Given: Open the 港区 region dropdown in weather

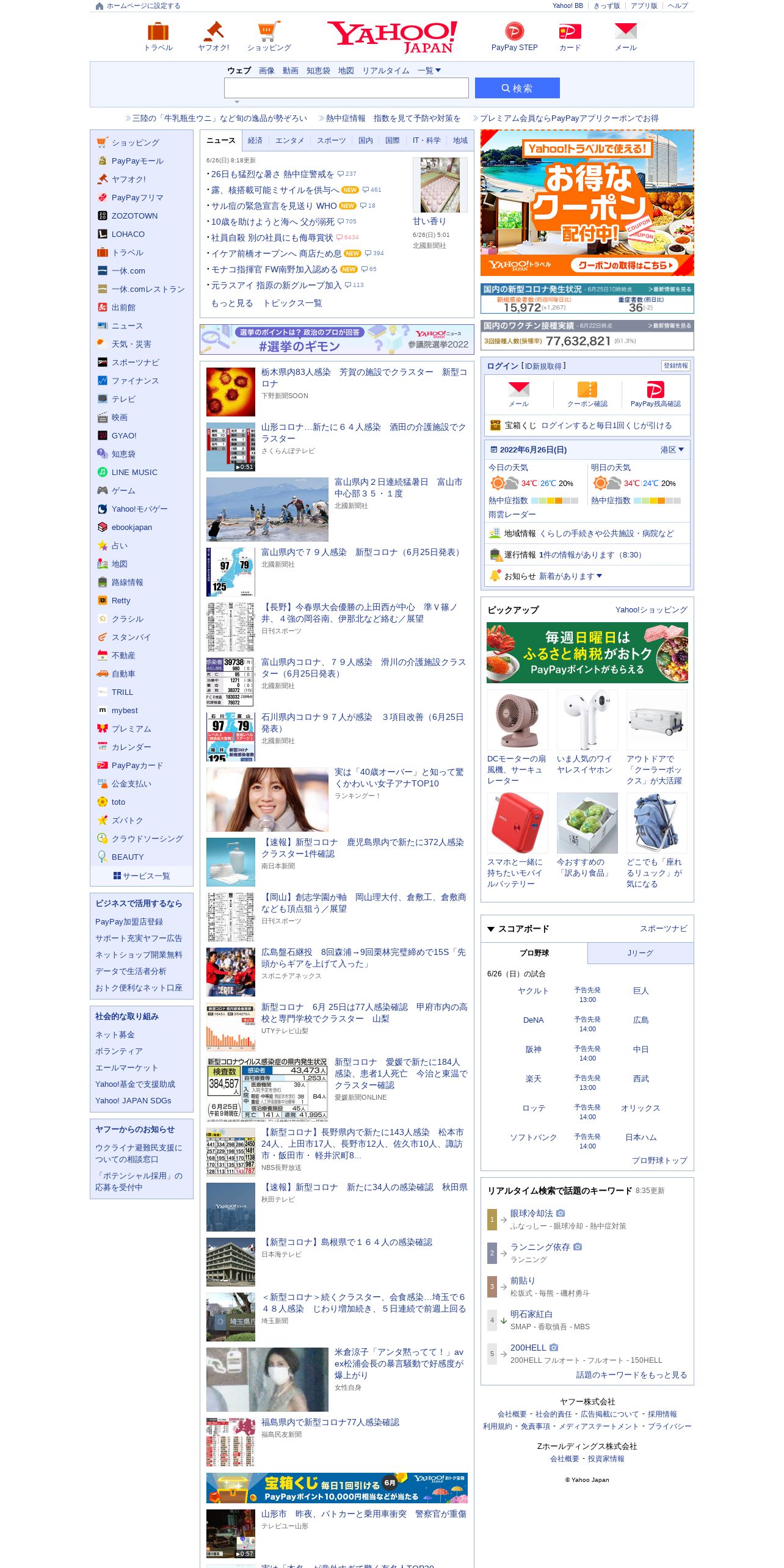Looking at the screenshot, I should coord(672,449).
